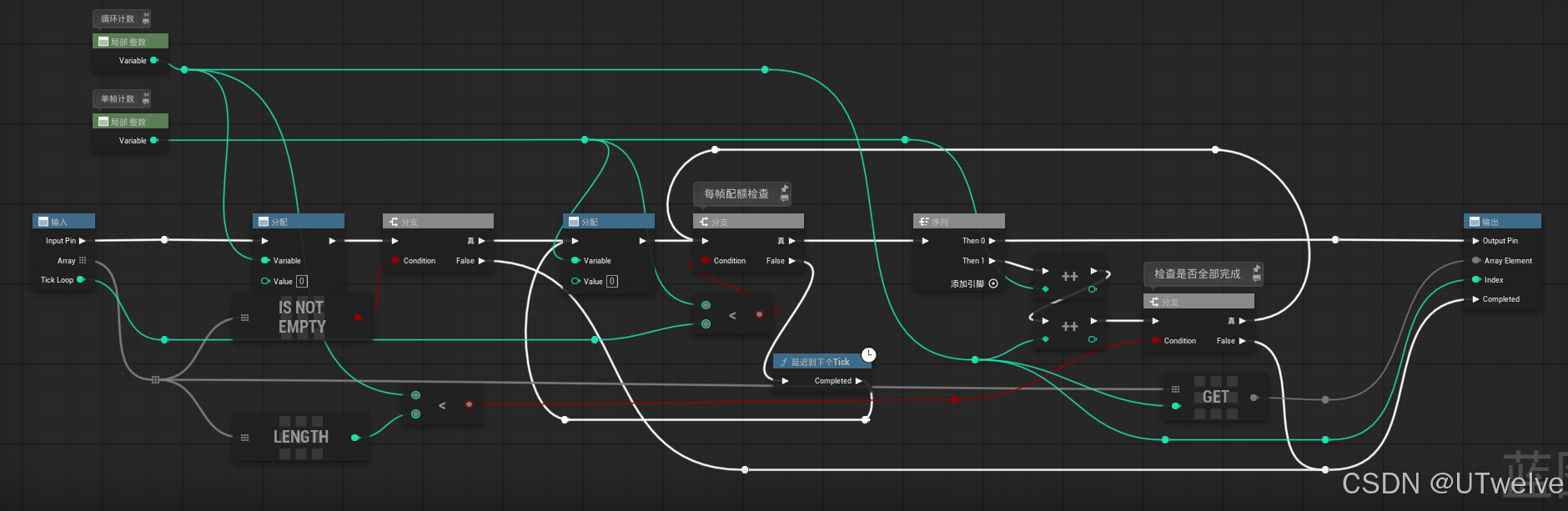This screenshot has height=511, width=1568.
Task: Click the green output pin of LENGTH node
Action: 355,437
